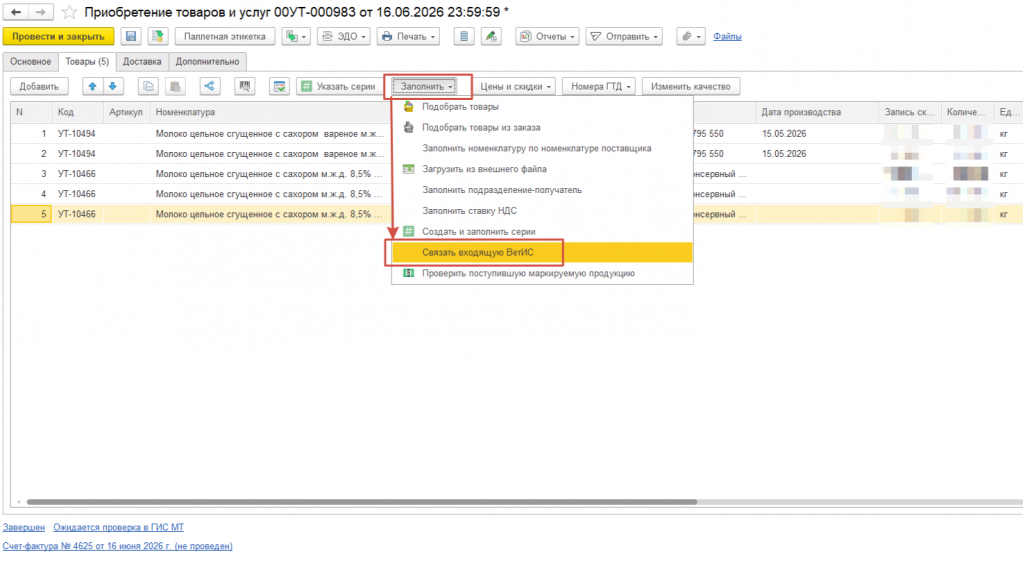Sort by the Код column header
Viewport: 1023px width, 577px height.
coord(78,112)
